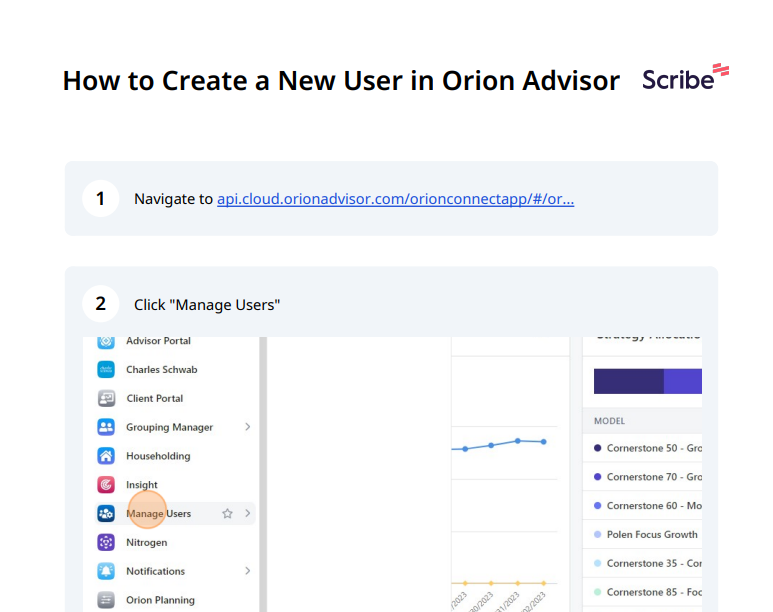The height and width of the screenshot is (612, 773).
Task: Open the api.cloud.orionadvisor.com link
Action: click(x=395, y=199)
